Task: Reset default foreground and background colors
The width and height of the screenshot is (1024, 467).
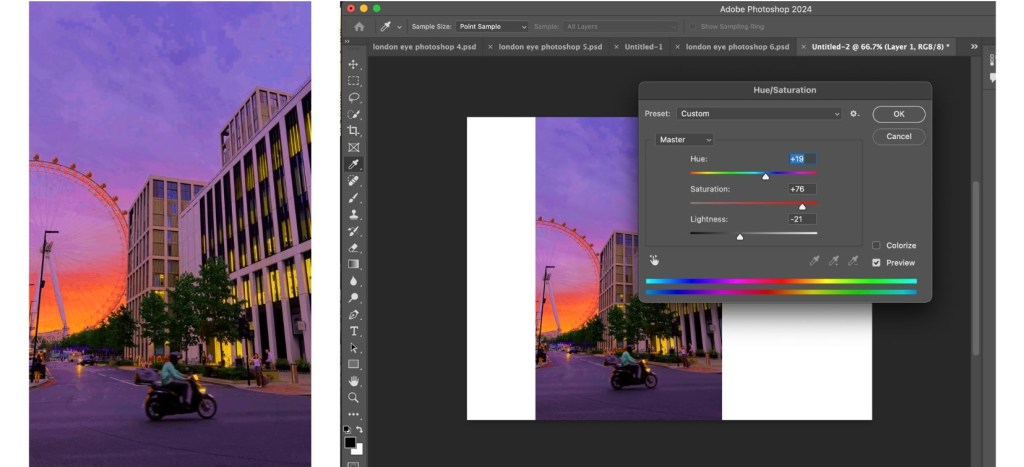Action: 347,429
